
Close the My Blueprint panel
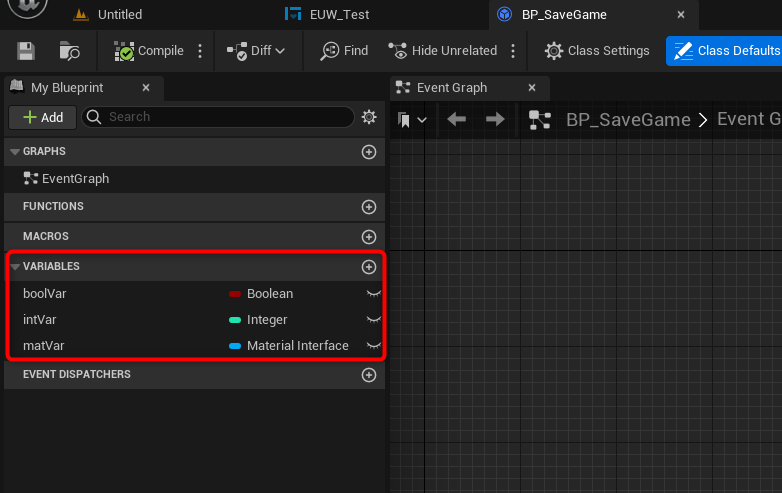(x=146, y=88)
